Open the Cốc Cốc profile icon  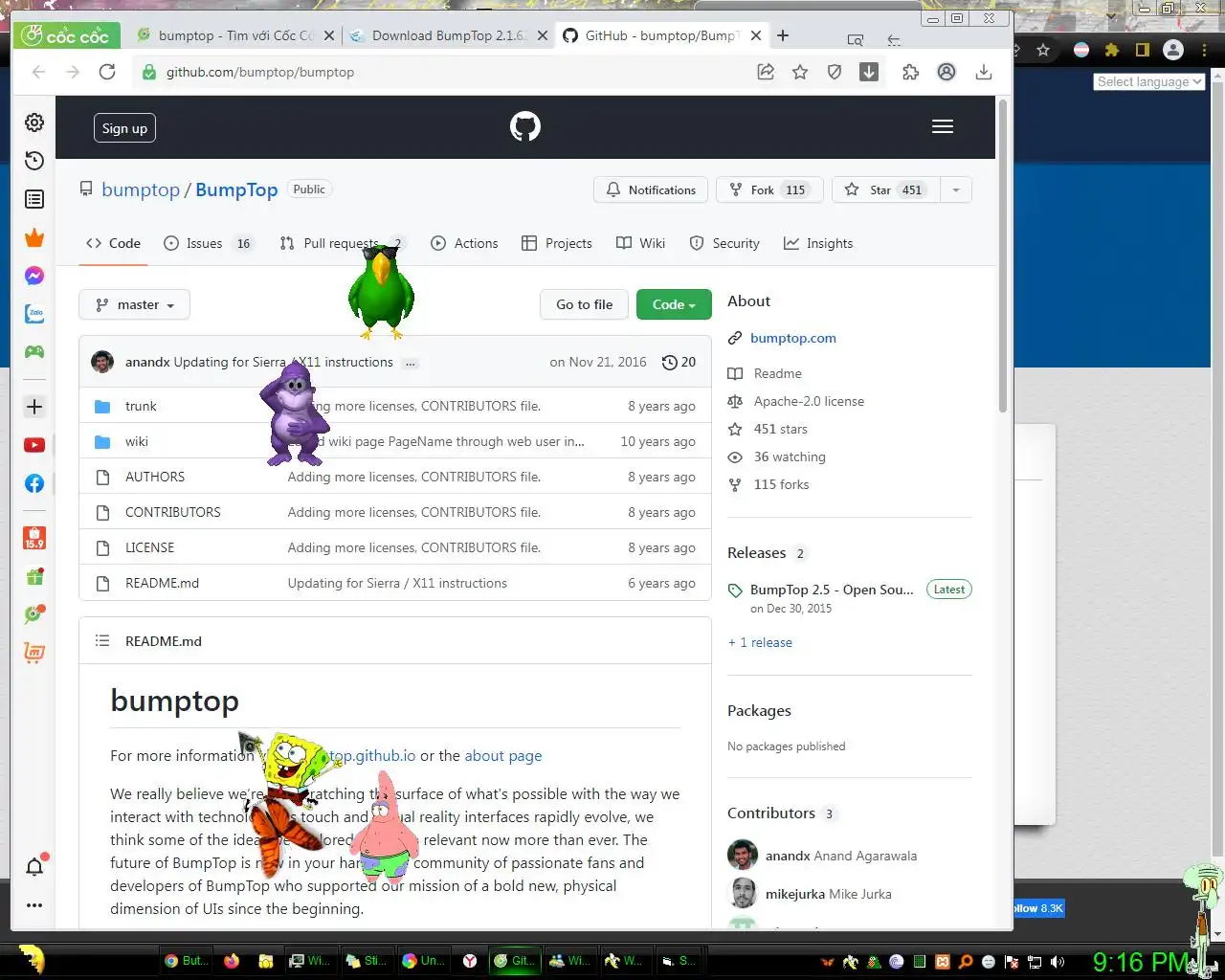pyautogui.click(x=947, y=72)
